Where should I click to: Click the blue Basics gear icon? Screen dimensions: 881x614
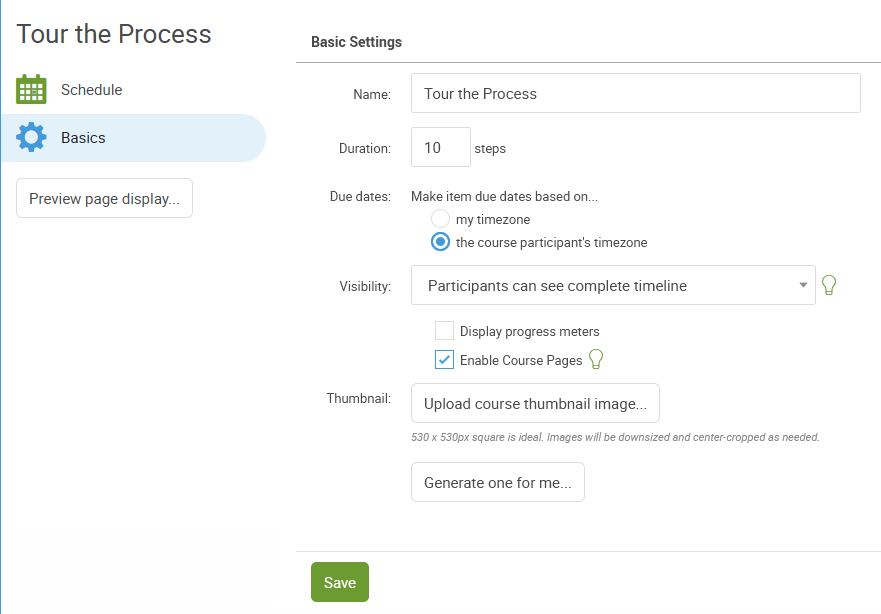tap(32, 138)
